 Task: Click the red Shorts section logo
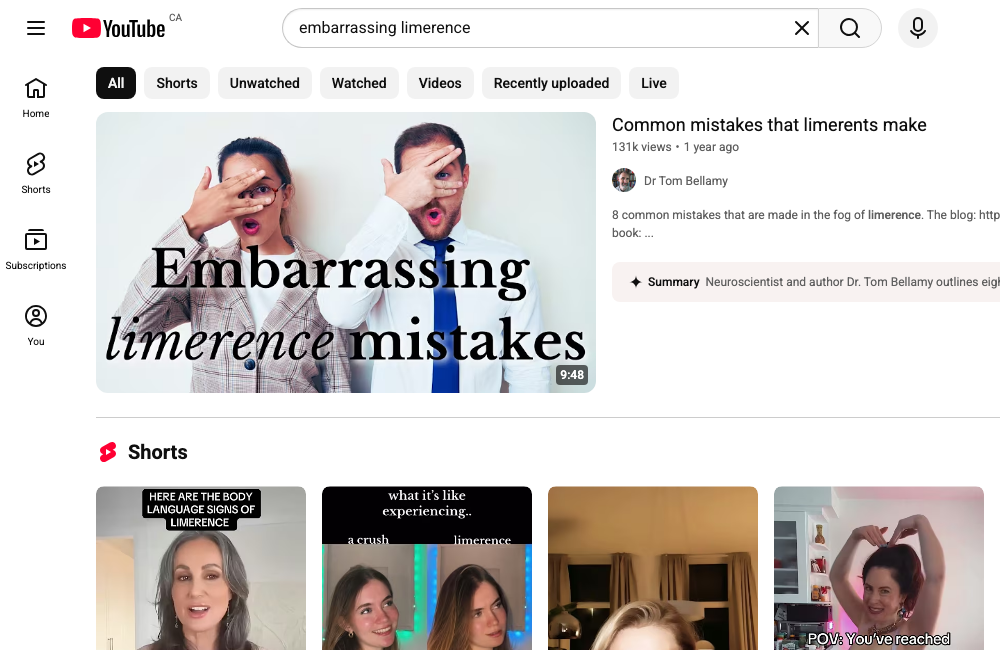click(108, 452)
